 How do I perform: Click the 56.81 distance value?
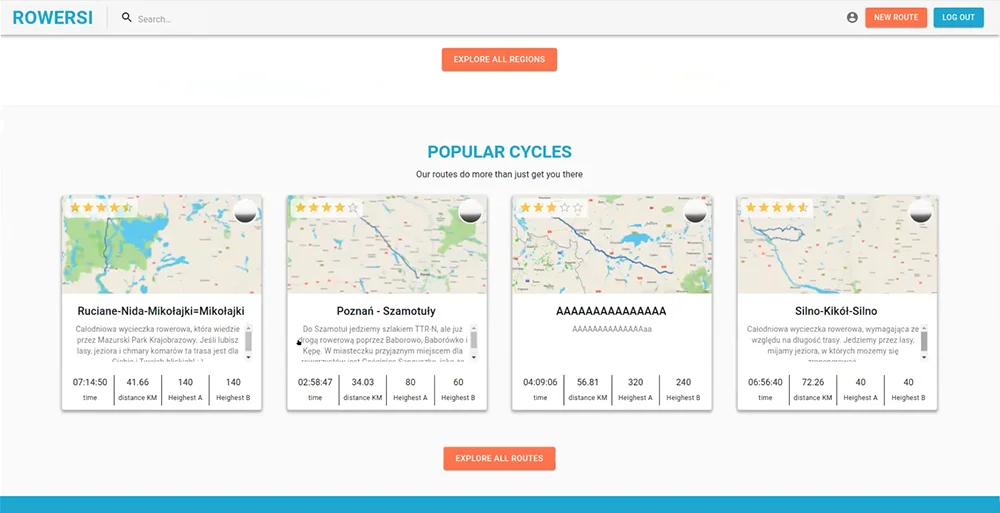pyautogui.click(x=588, y=382)
